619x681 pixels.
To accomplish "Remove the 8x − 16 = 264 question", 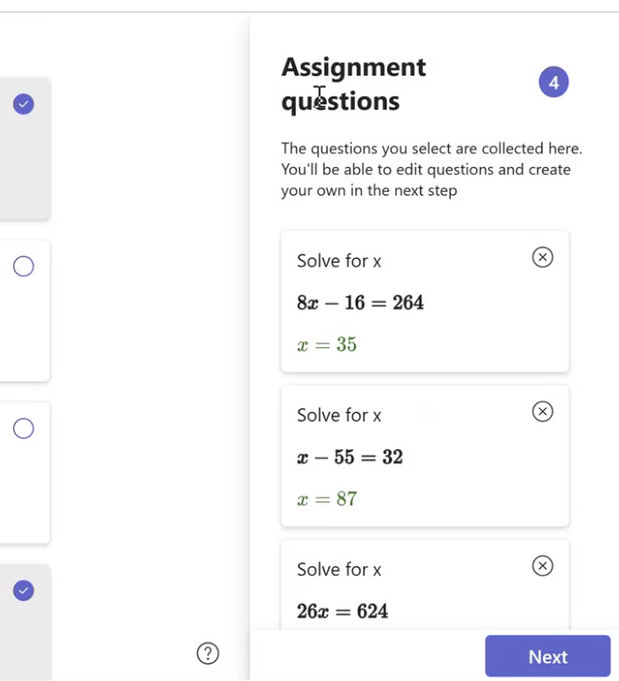I will pos(542,257).
